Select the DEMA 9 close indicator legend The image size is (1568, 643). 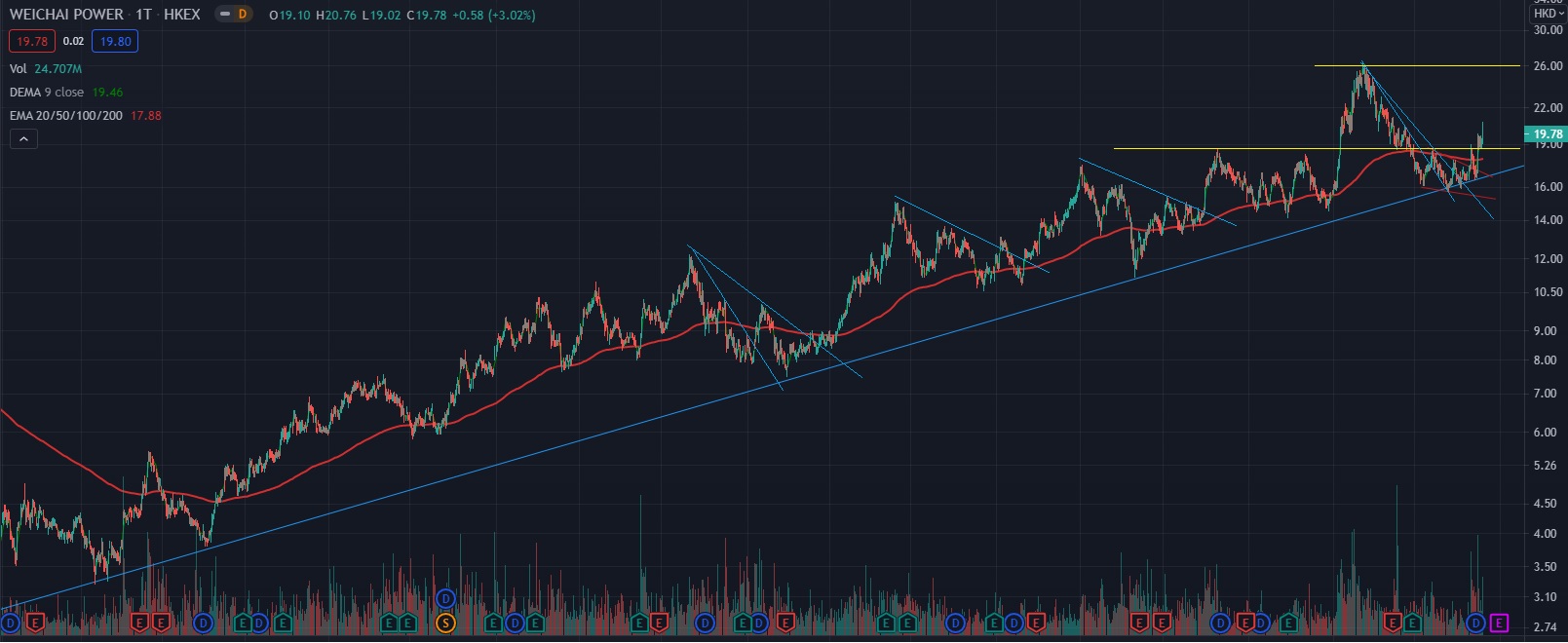pyautogui.click(x=47, y=93)
